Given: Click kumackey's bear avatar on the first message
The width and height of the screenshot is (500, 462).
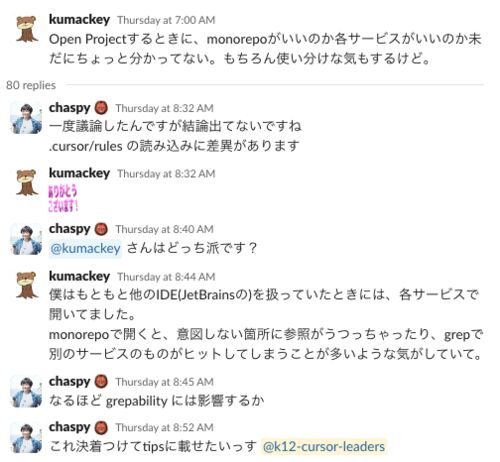Looking at the screenshot, I should pos(27,28).
